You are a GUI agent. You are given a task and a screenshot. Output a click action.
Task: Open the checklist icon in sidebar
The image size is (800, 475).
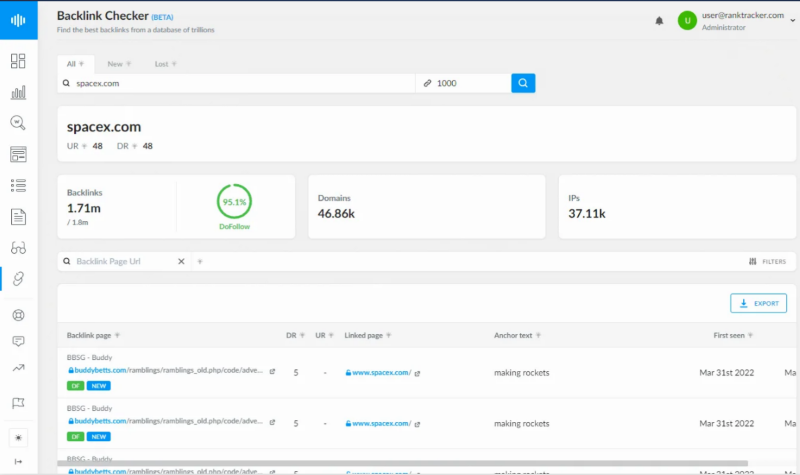coord(18,185)
